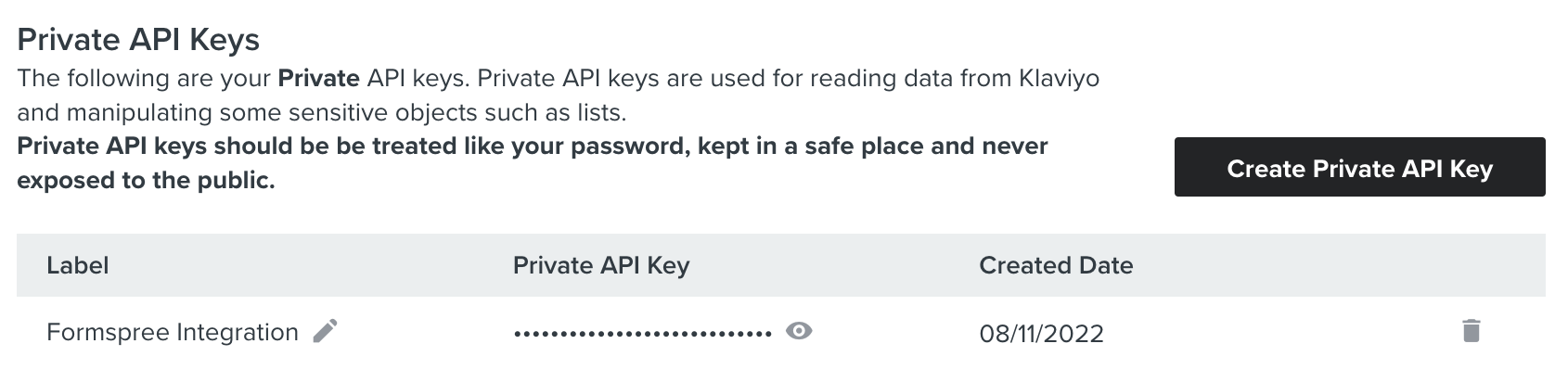Reveal the hidden private API key
The height and width of the screenshot is (382, 1568).
(798, 331)
